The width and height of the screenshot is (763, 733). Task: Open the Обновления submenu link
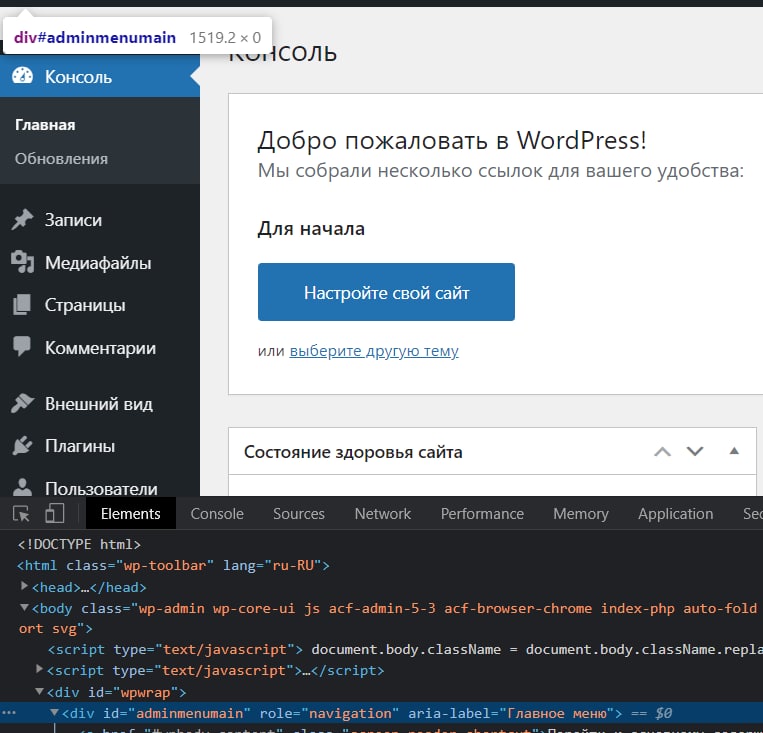pos(61,159)
